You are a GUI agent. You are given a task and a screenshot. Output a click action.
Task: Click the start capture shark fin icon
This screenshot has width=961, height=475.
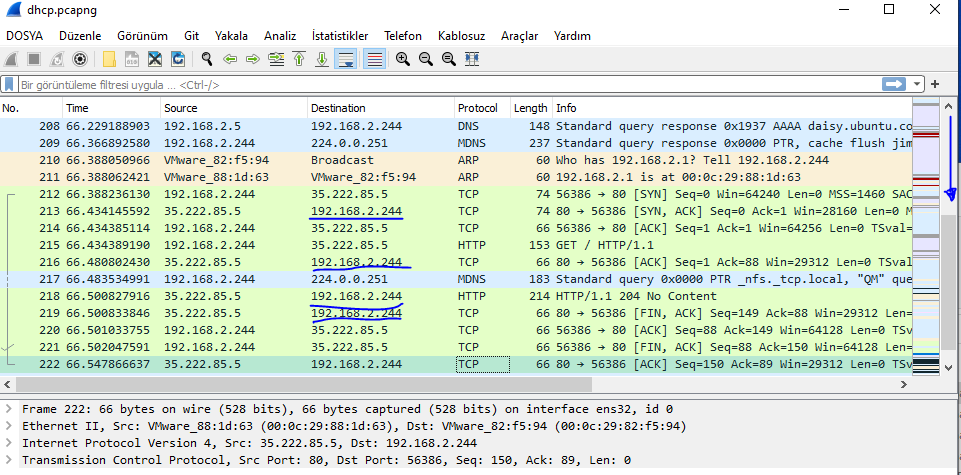click(12, 59)
